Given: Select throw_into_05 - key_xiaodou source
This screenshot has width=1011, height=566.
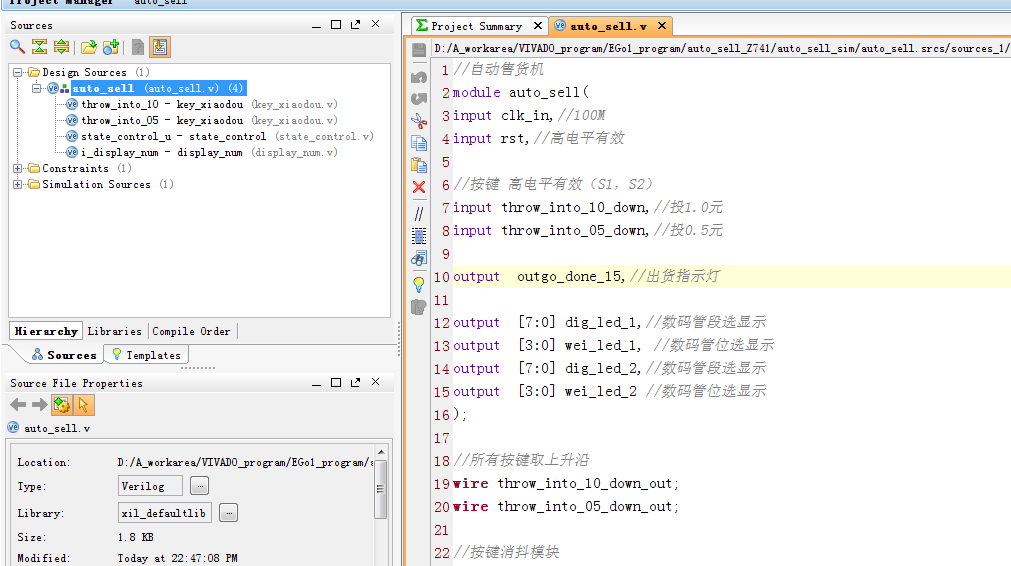Looking at the screenshot, I should (x=209, y=121).
